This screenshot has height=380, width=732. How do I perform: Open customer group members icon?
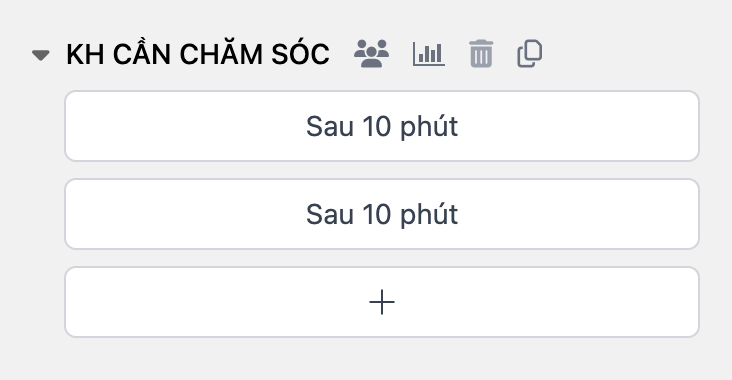[371, 54]
